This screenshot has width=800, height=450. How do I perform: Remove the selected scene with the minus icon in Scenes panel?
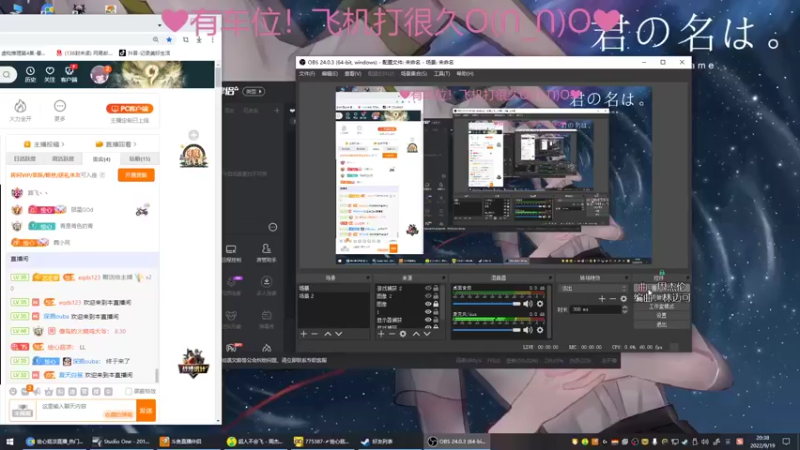pos(315,334)
